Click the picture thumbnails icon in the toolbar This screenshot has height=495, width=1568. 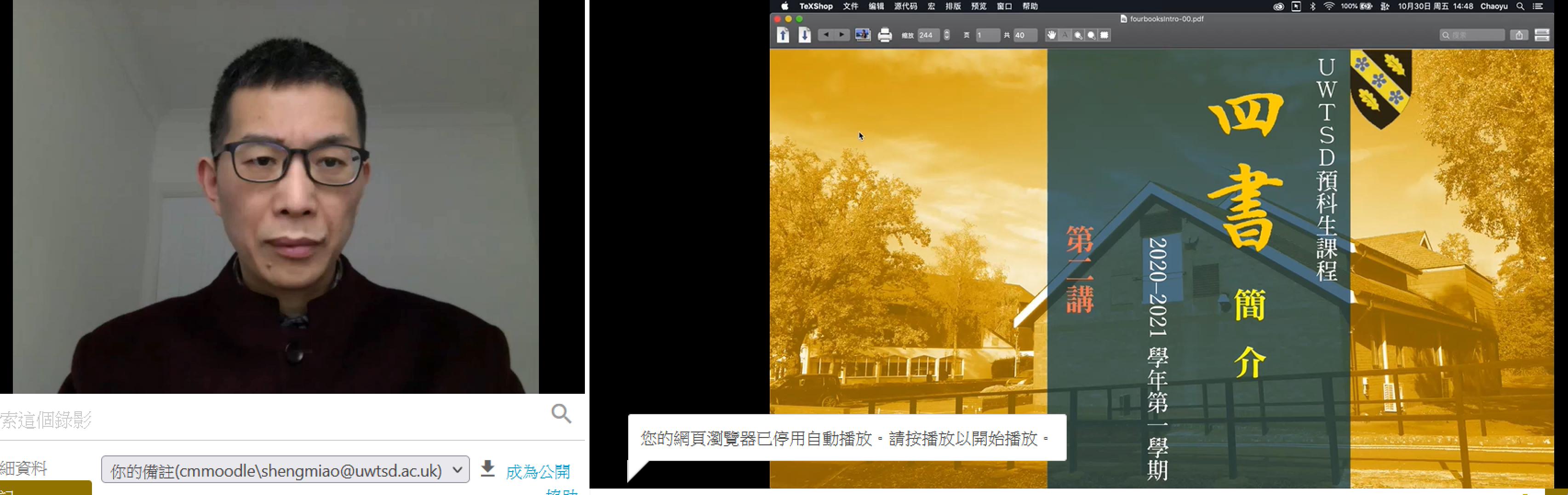pyautogui.click(x=863, y=35)
